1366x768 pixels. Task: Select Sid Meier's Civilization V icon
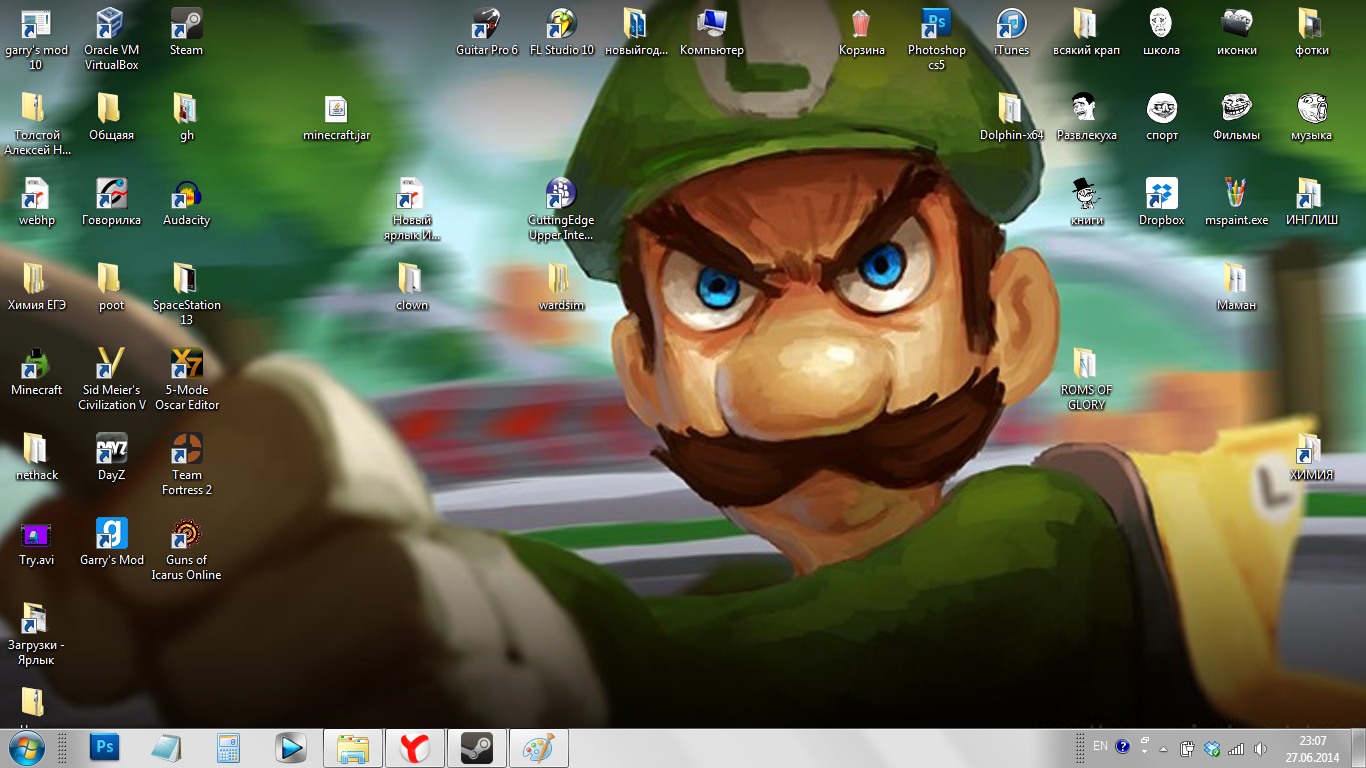point(111,379)
